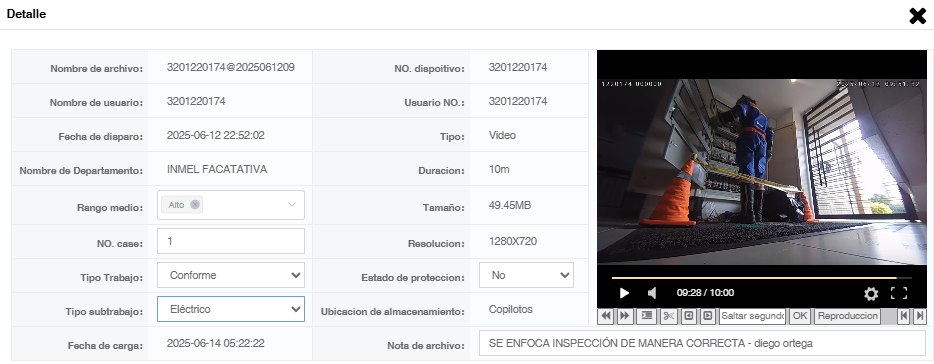The width and height of the screenshot is (934, 364).
Task: Open the Tipo subtrabajo dropdown
Action: pos(231,309)
